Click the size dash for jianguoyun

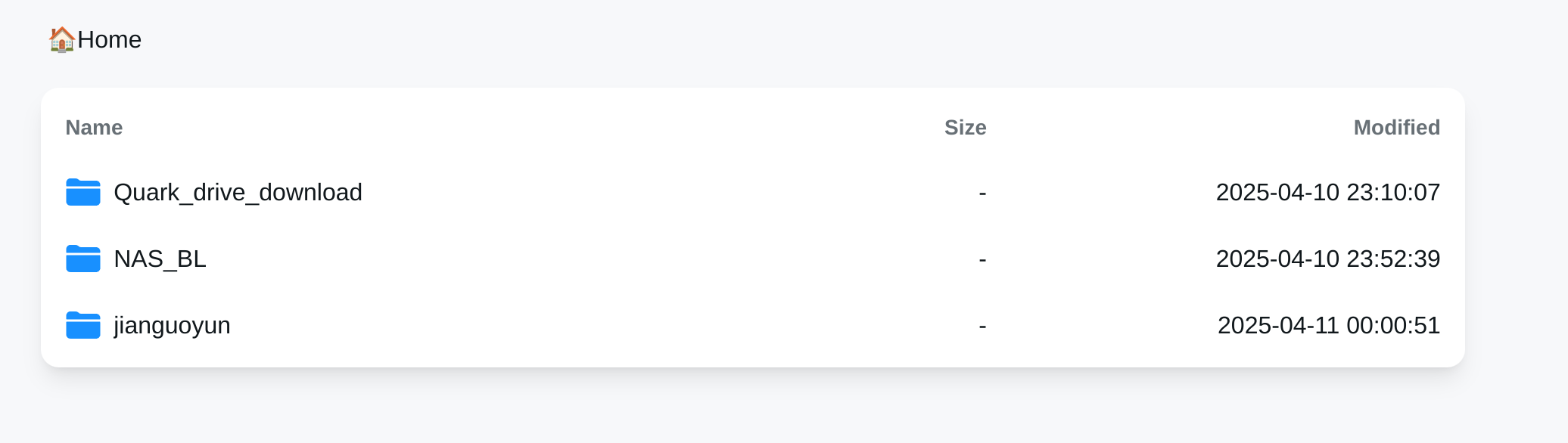point(982,327)
